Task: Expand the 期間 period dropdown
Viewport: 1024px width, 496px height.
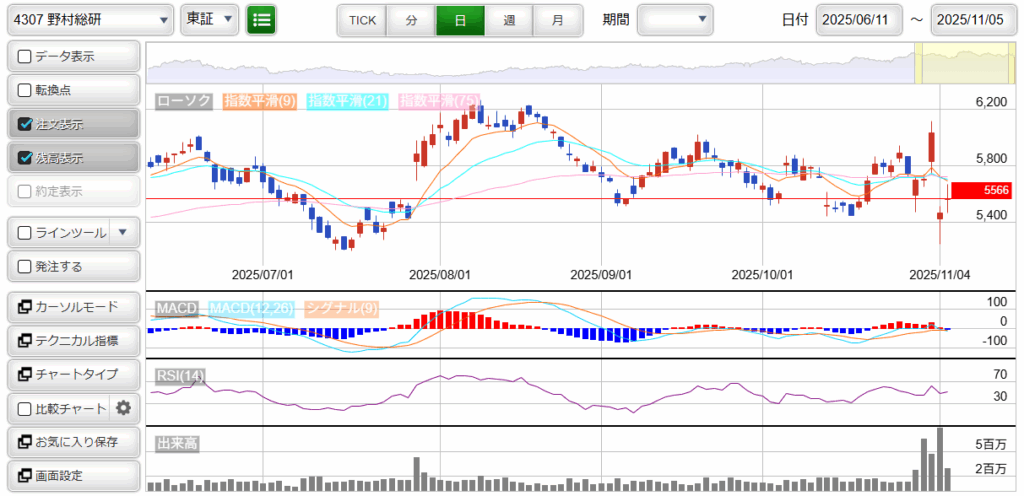Action: (675, 20)
